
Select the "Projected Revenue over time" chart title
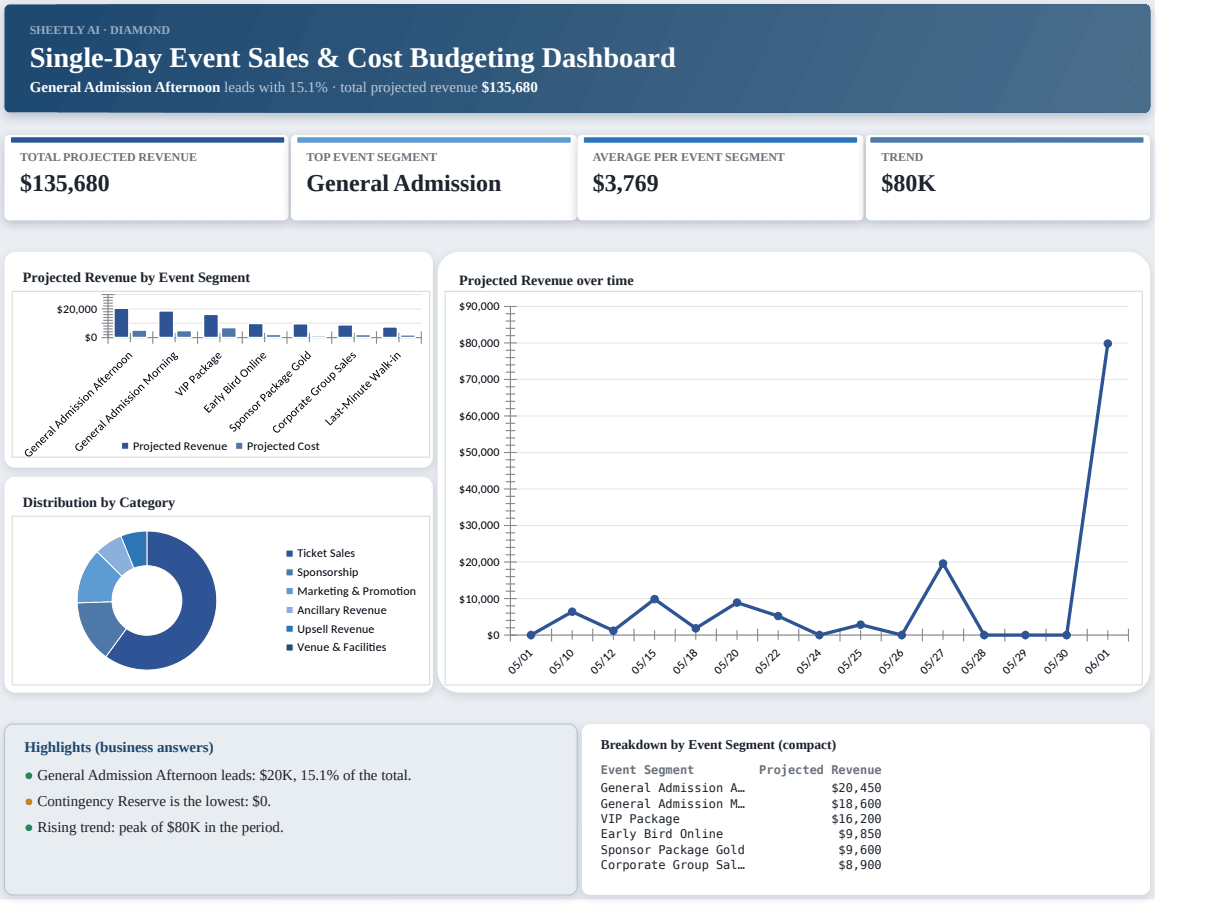coord(546,281)
